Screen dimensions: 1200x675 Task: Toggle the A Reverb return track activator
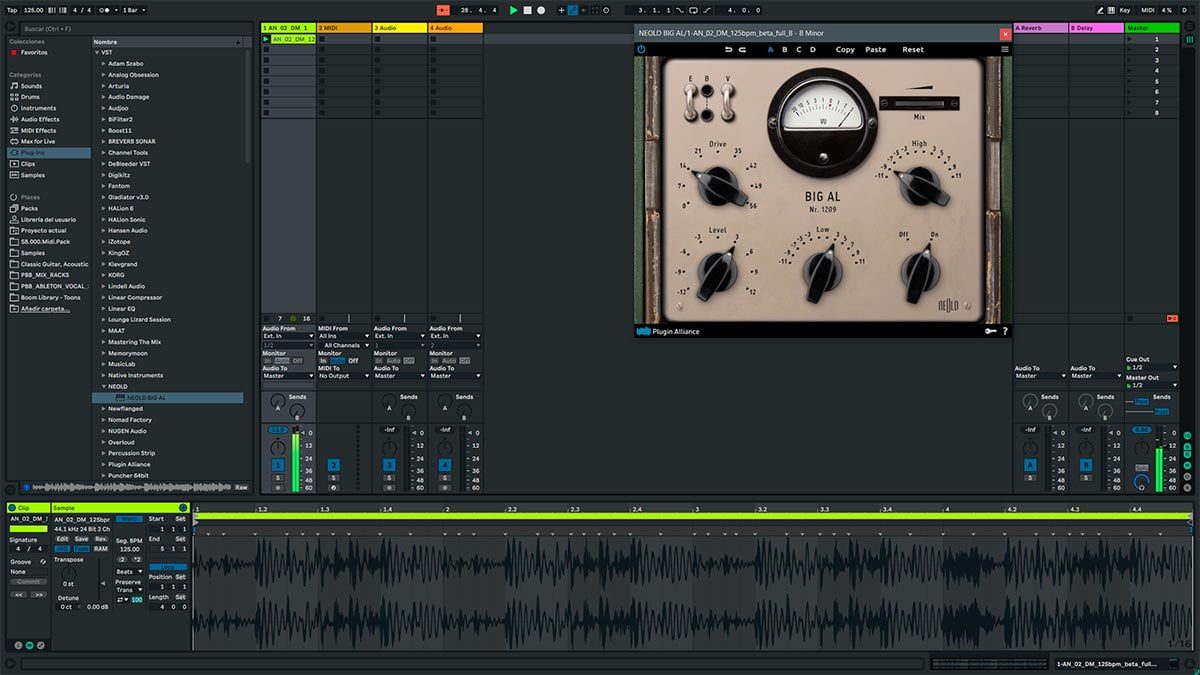tap(1030, 465)
